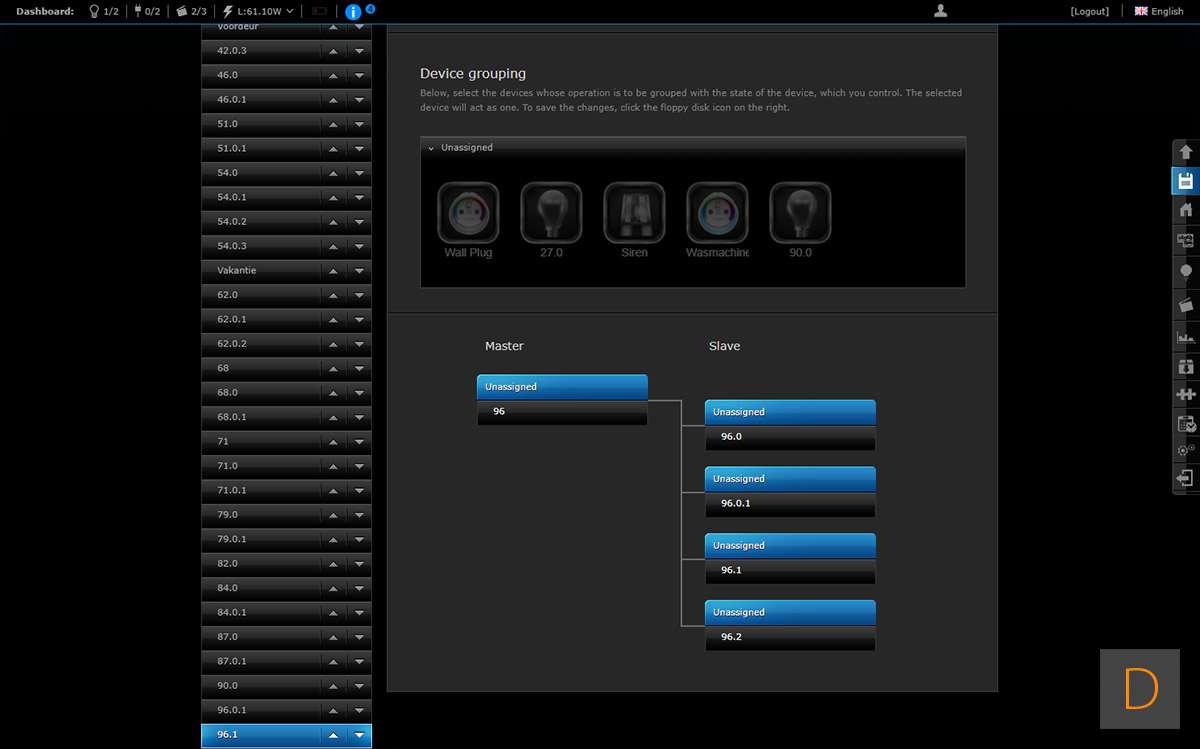
Task: Open the info notifications icon
Action: pyautogui.click(x=353, y=12)
